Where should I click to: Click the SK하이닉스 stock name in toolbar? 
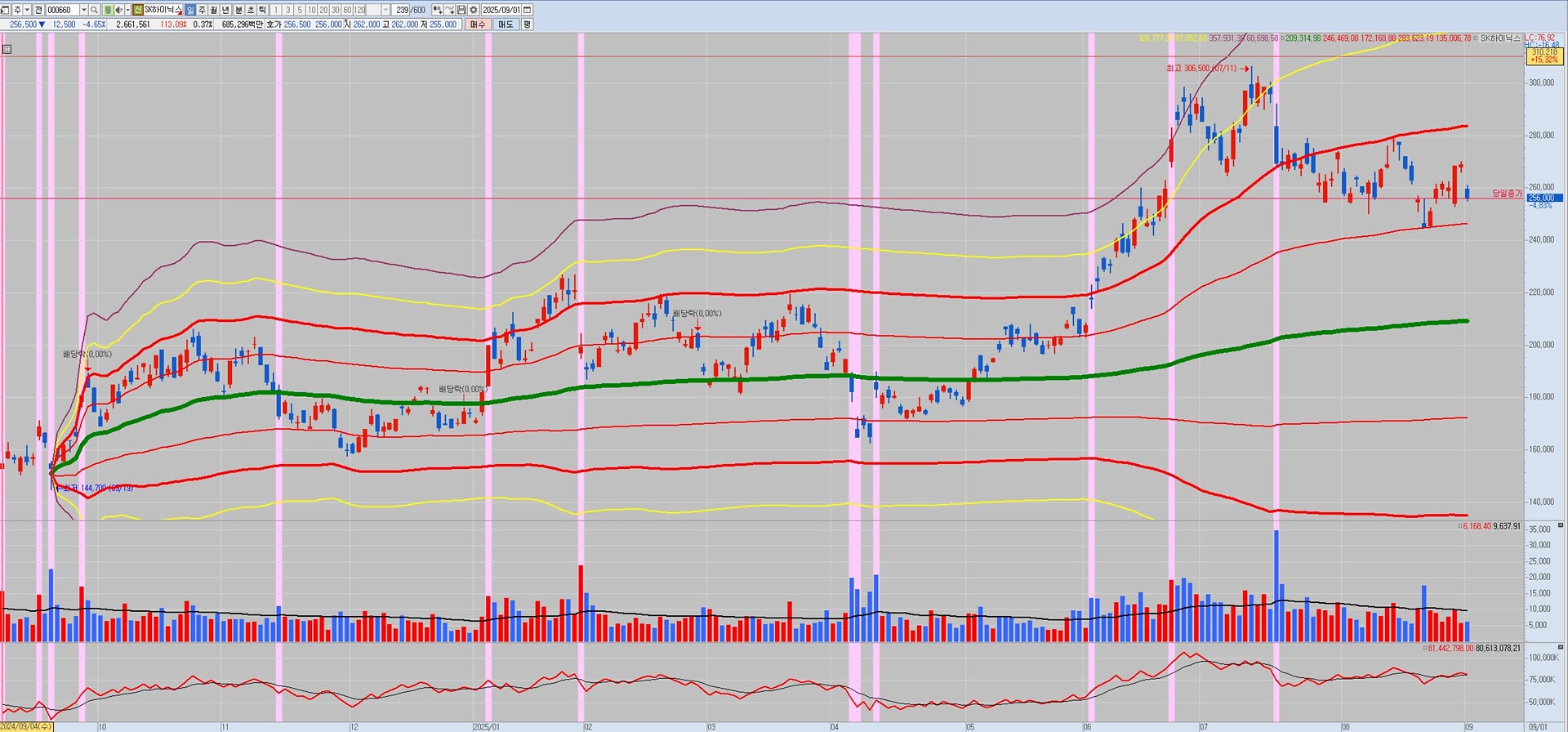(x=163, y=10)
